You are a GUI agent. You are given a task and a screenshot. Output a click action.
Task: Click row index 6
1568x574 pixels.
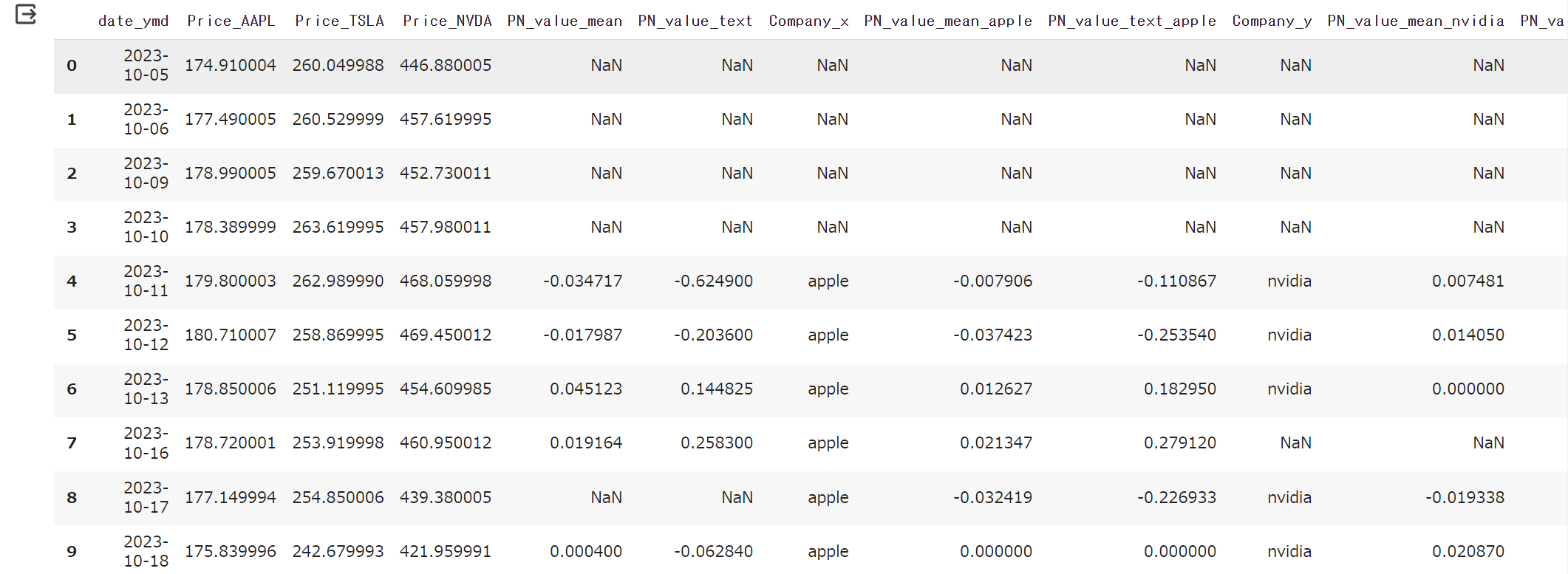click(72, 389)
